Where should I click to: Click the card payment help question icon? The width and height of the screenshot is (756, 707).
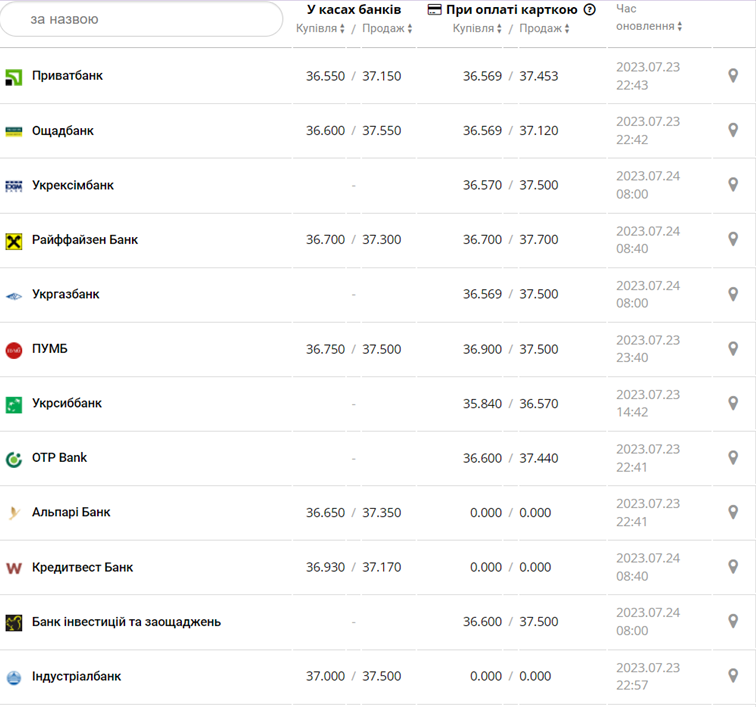coord(590,10)
